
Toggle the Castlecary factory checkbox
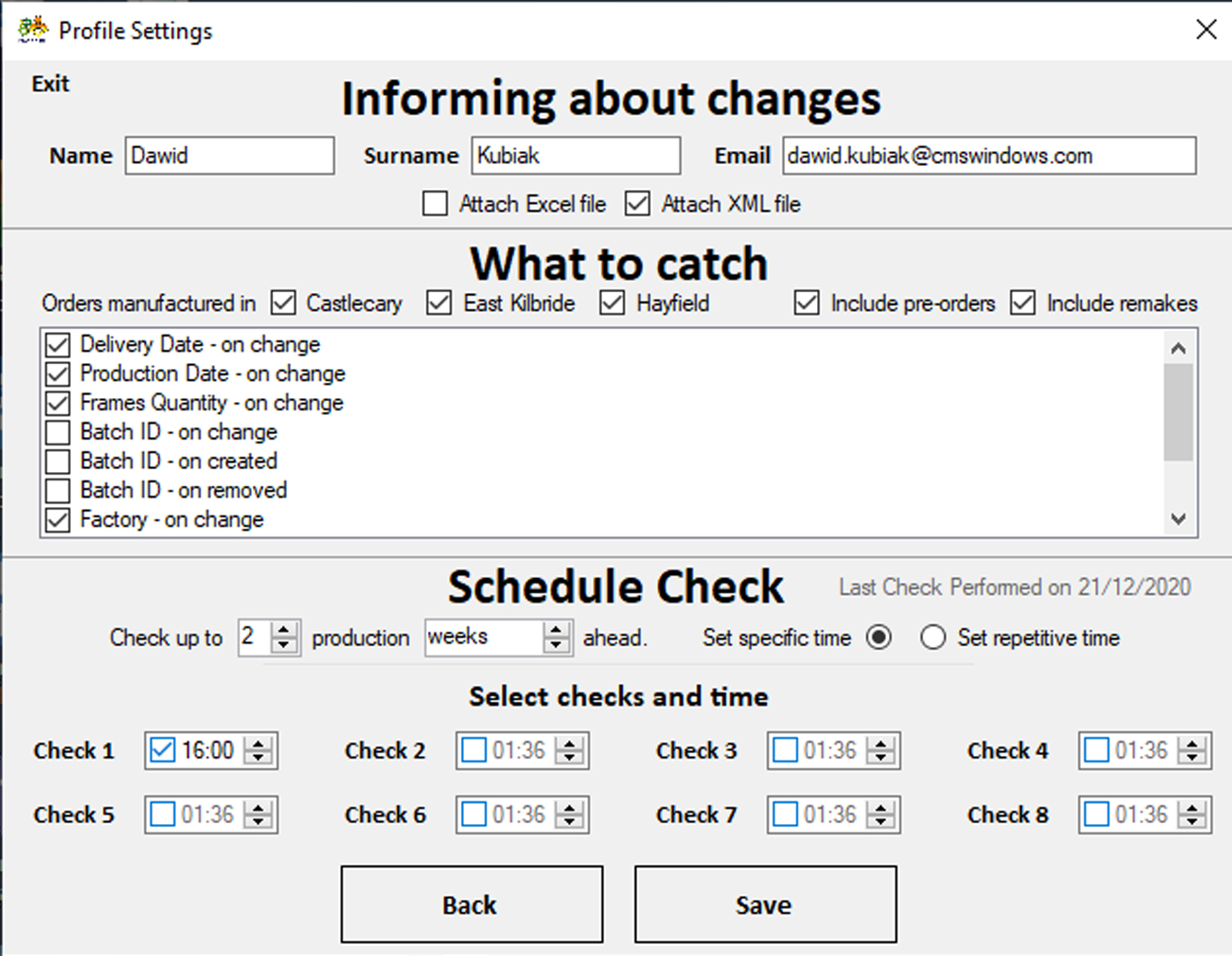(284, 303)
